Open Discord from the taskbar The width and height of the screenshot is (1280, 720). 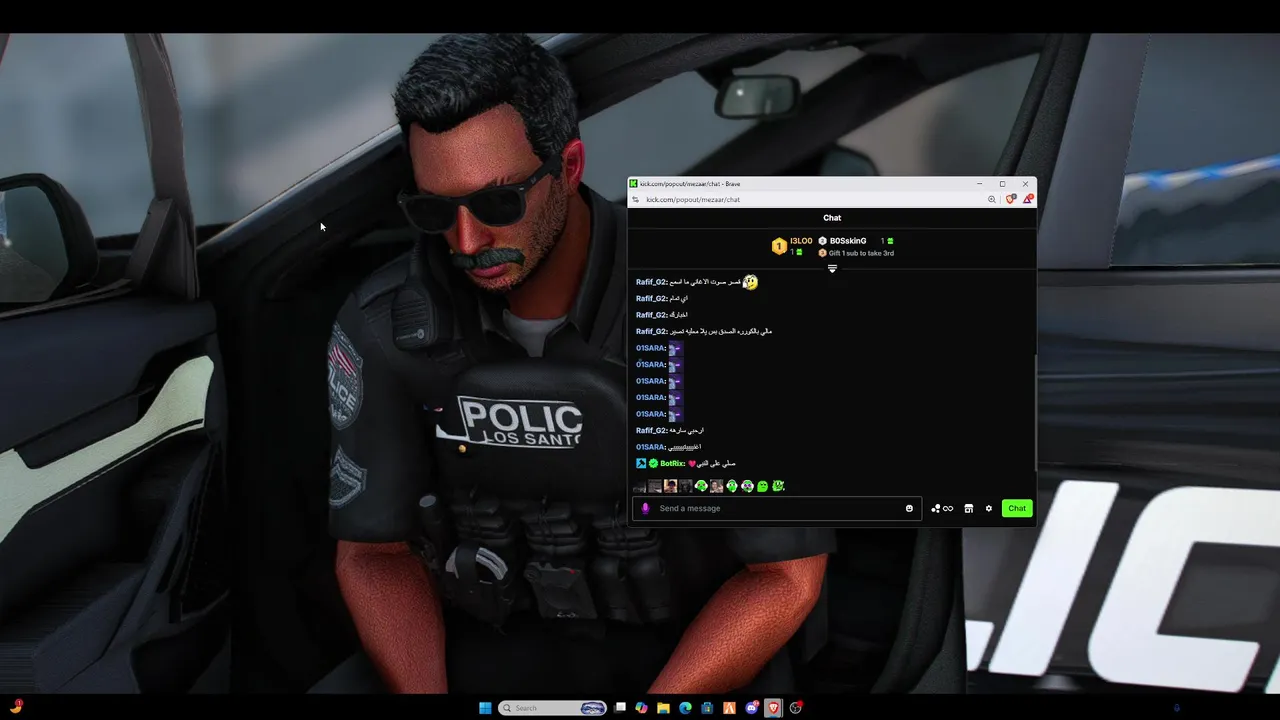coord(751,708)
